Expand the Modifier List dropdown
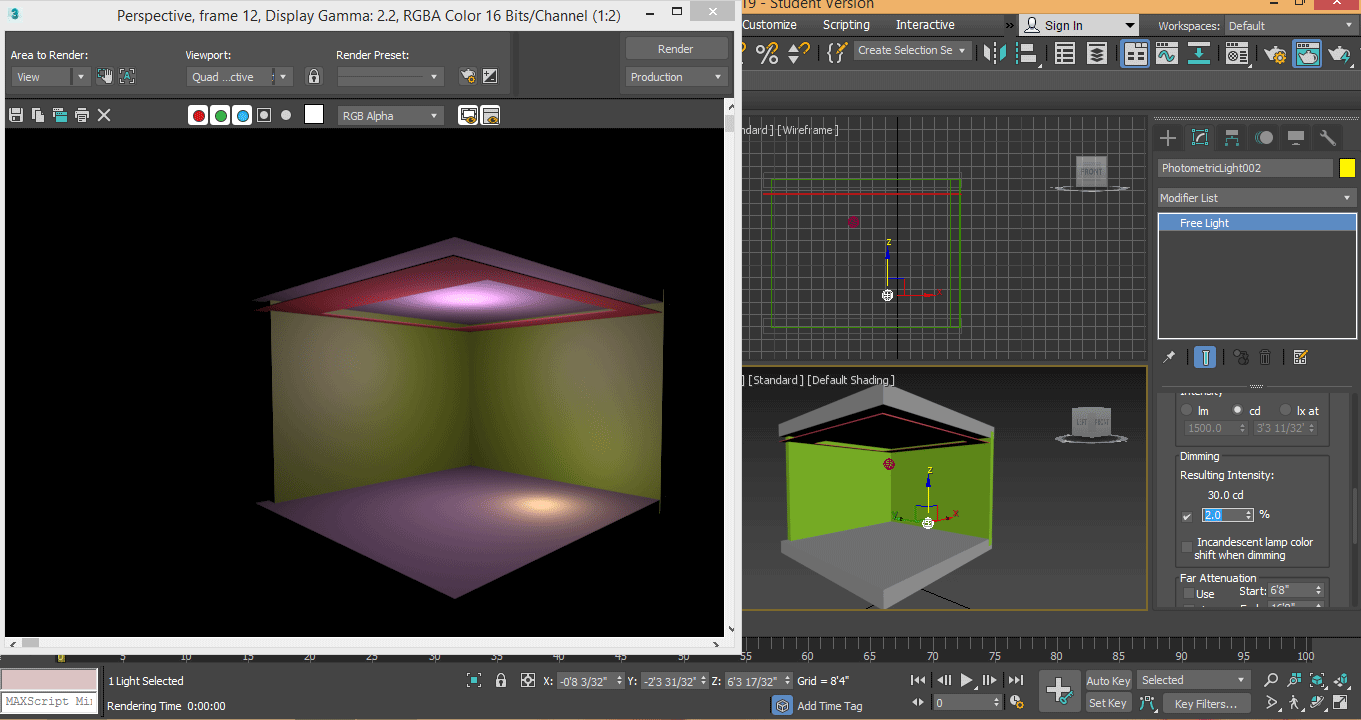Screen dimensions: 1361x720 tap(1256, 198)
